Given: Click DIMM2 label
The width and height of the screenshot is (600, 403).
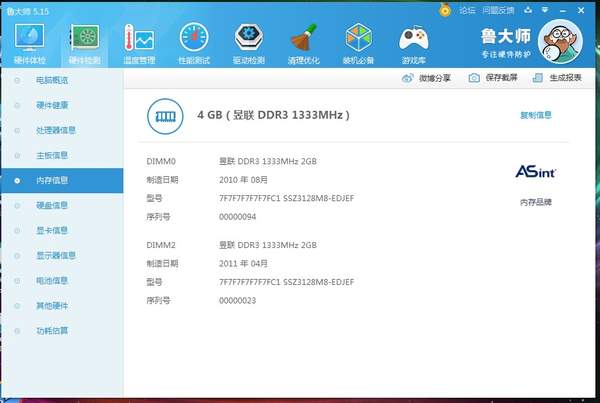Looking at the screenshot, I should [161, 245].
